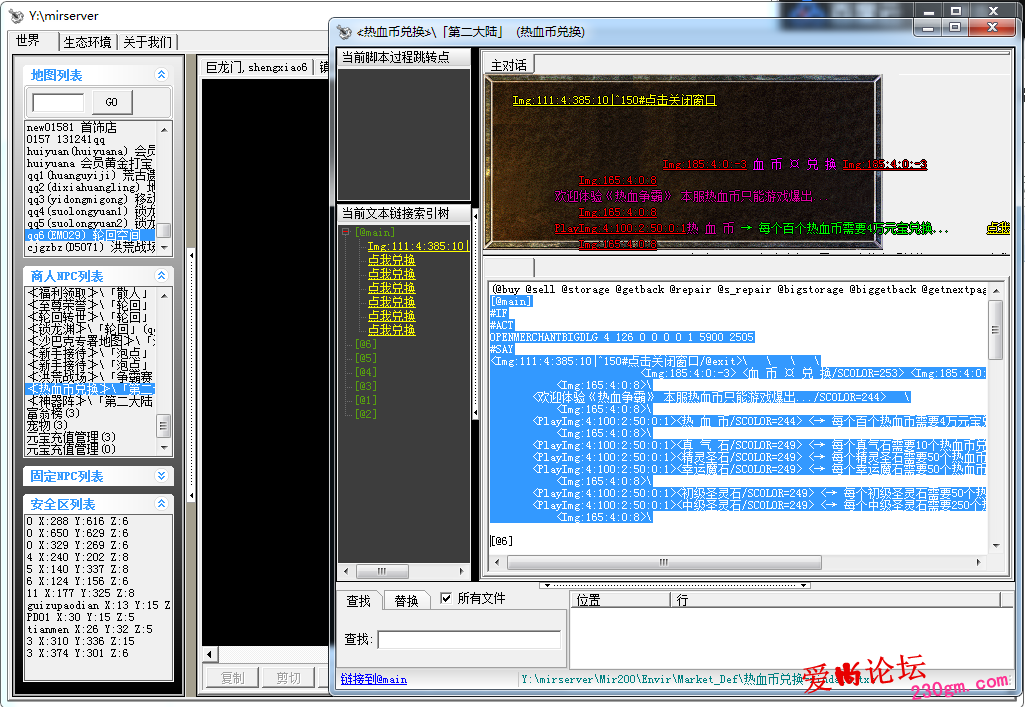Screen dimensions: 1025x707
Task: Collapse the 安全区列表 panel chevron
Action: pos(161,503)
